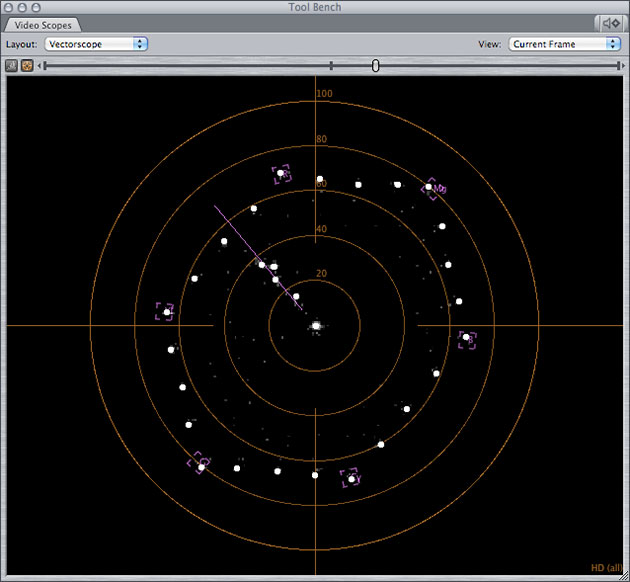Screen dimensions: 630x582
Task: Close the Tool Bench window
Action: [9, 7]
